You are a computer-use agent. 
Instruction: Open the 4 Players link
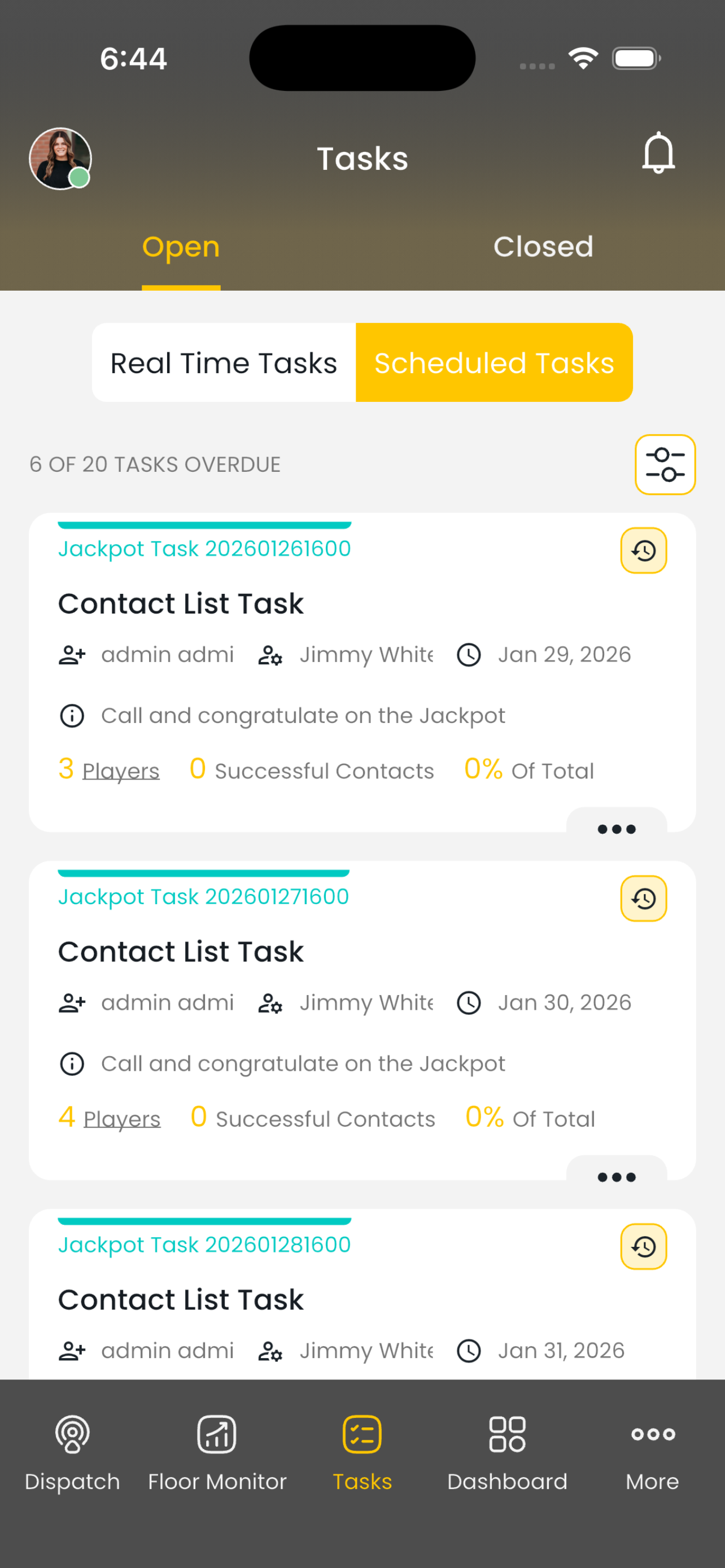point(110,1118)
